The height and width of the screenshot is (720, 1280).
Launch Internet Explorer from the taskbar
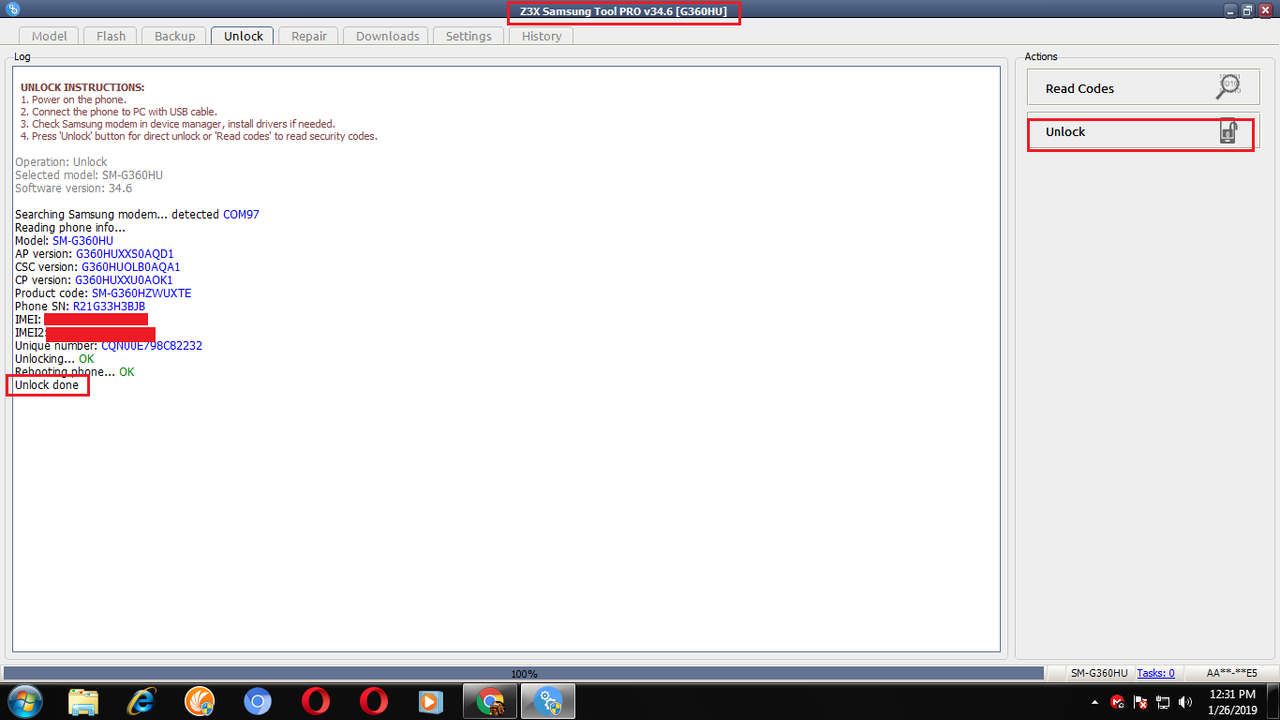[x=142, y=701]
